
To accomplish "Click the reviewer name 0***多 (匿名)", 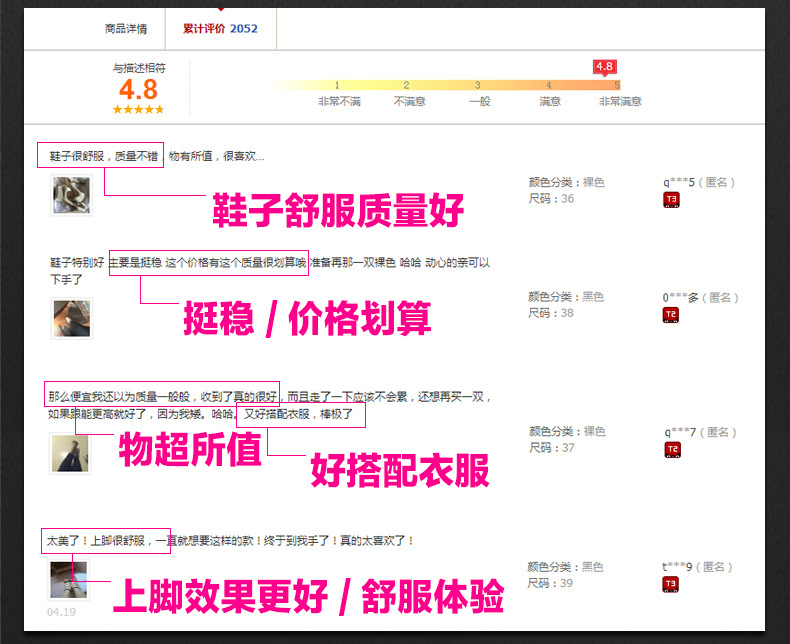I will pyautogui.click(x=700, y=298).
